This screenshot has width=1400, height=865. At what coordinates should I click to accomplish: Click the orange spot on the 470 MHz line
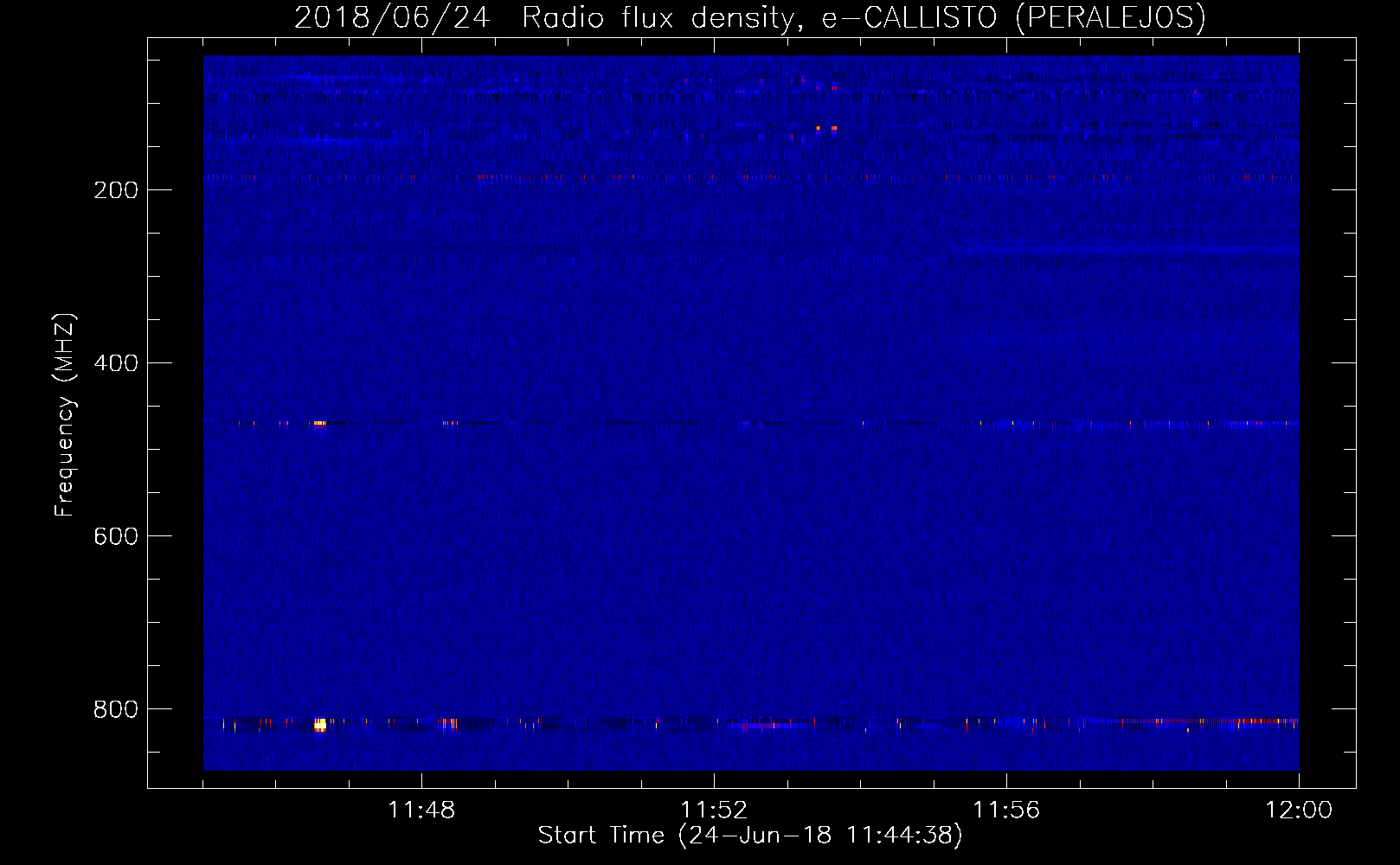[x=319, y=423]
